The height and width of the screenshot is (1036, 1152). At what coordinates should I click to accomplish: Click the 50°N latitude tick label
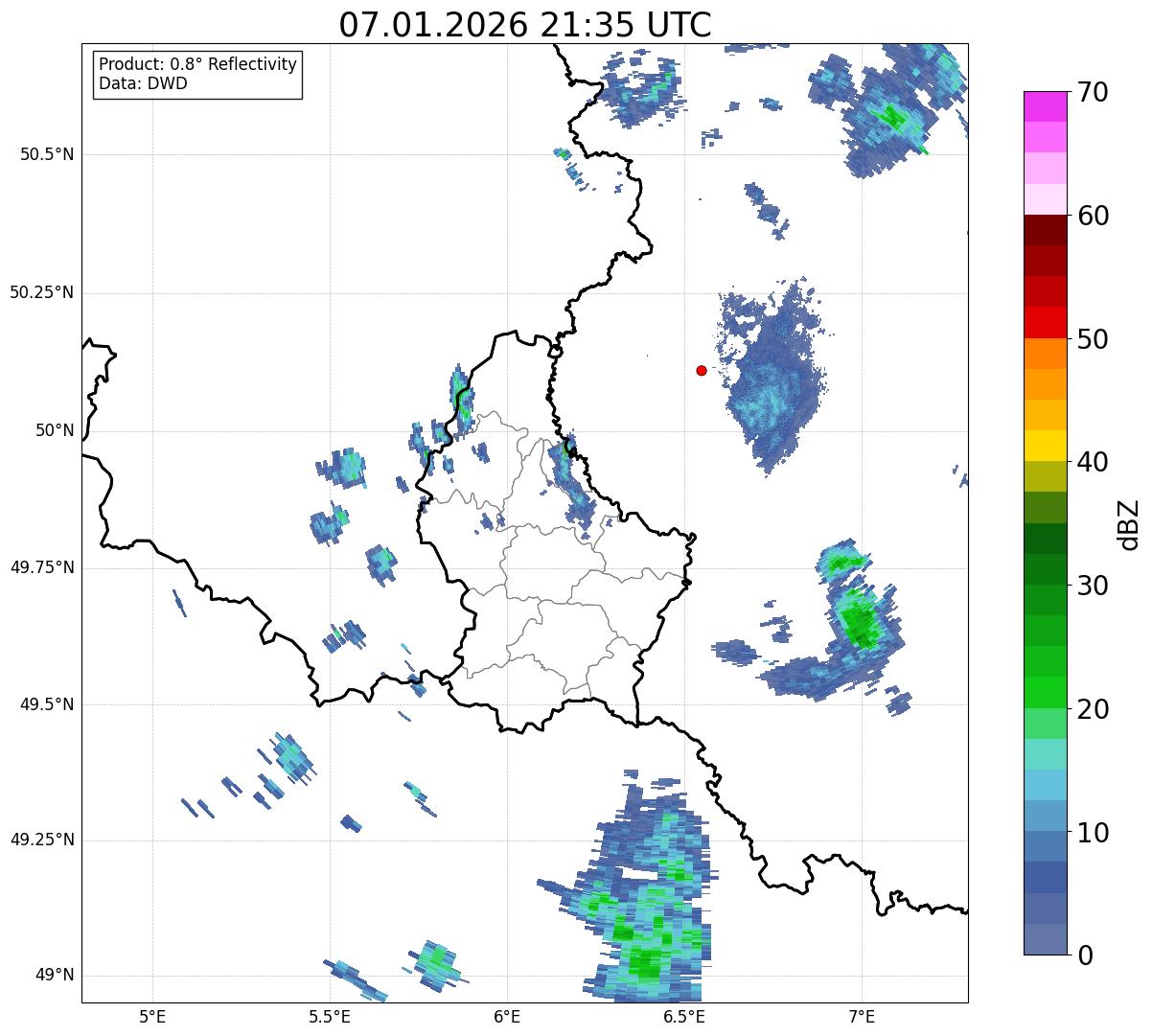(x=55, y=430)
